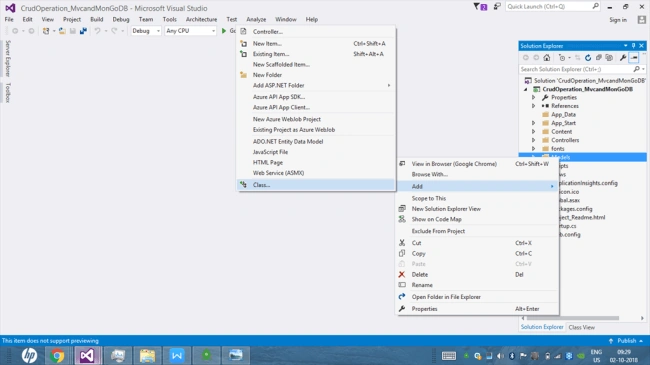Open the Build menu in menu bar
Screen dimensions: 650x365
click(x=97, y=19)
